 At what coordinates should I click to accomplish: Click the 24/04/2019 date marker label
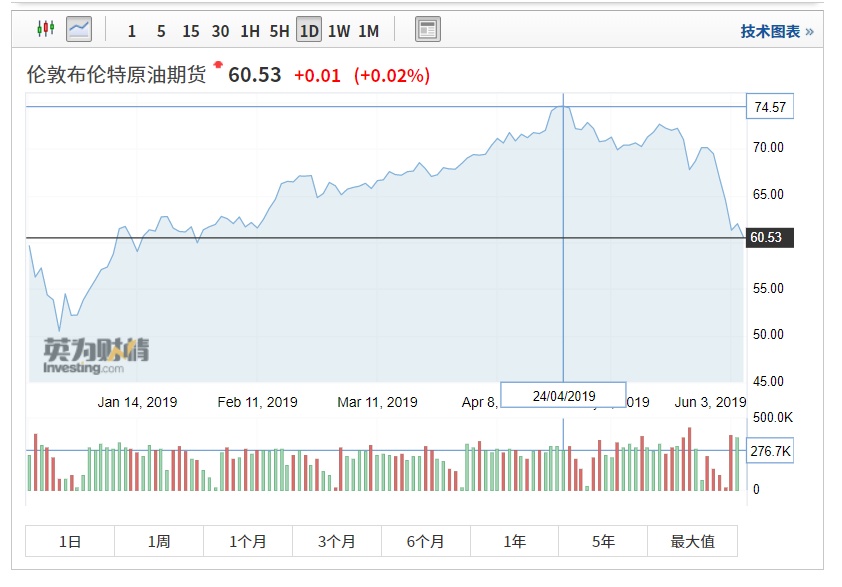[x=563, y=396]
